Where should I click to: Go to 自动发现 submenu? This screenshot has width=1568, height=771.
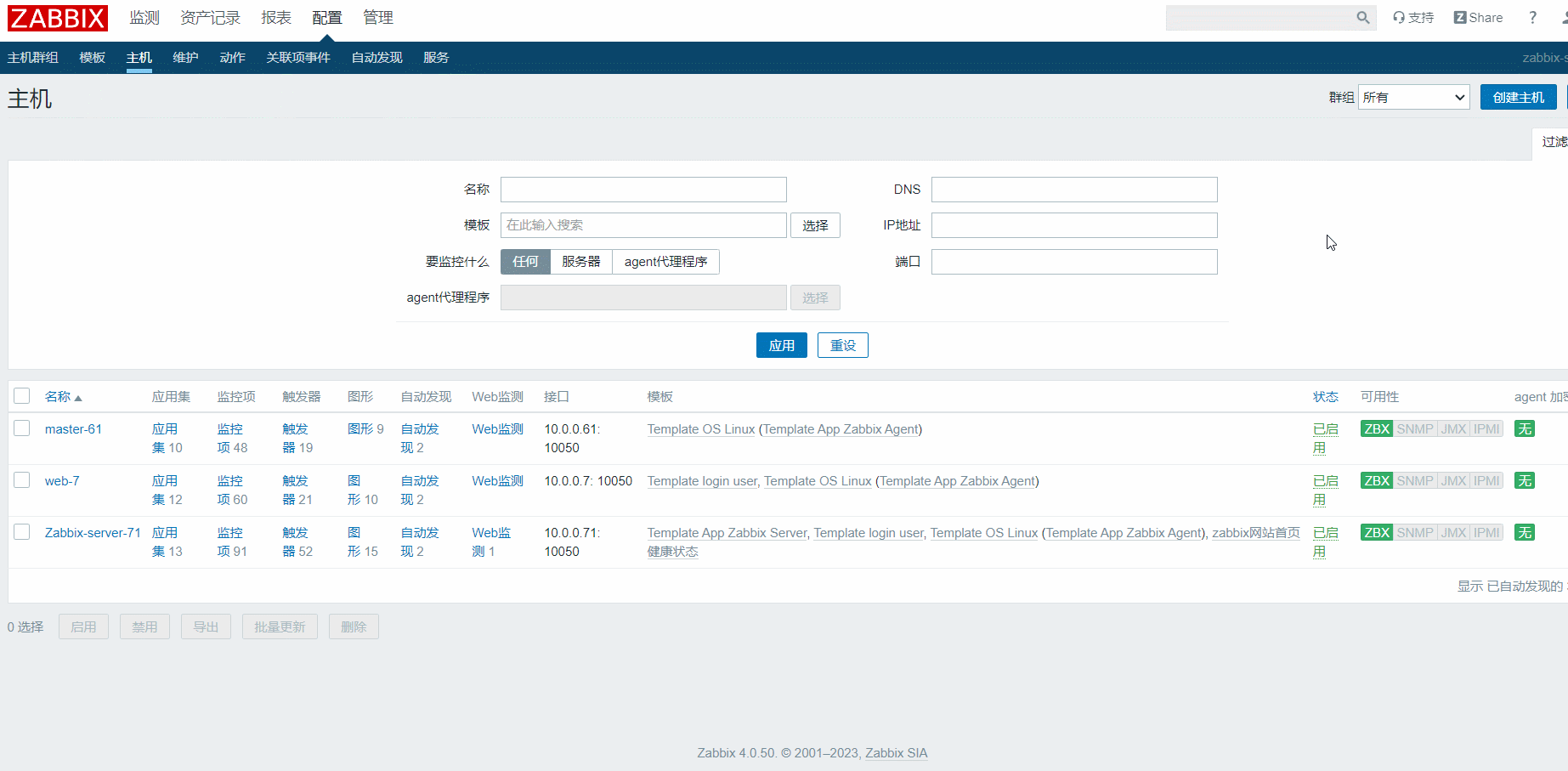[377, 58]
